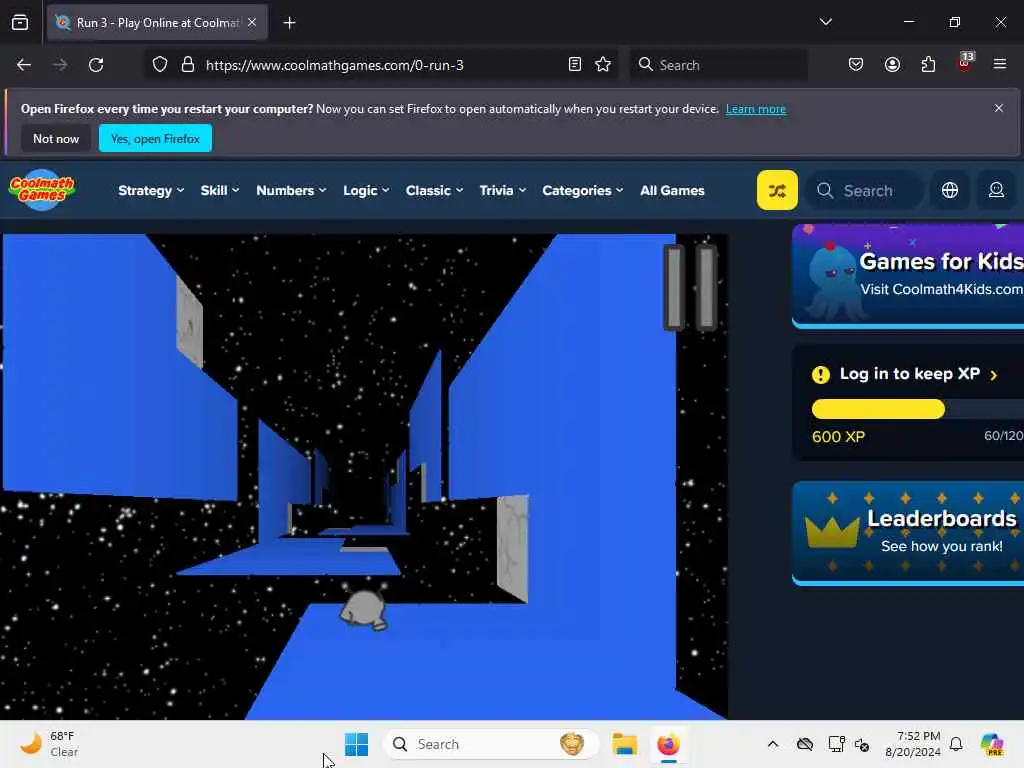List all tabs dropdown arrow
This screenshot has height=768, width=1024.
click(825, 22)
